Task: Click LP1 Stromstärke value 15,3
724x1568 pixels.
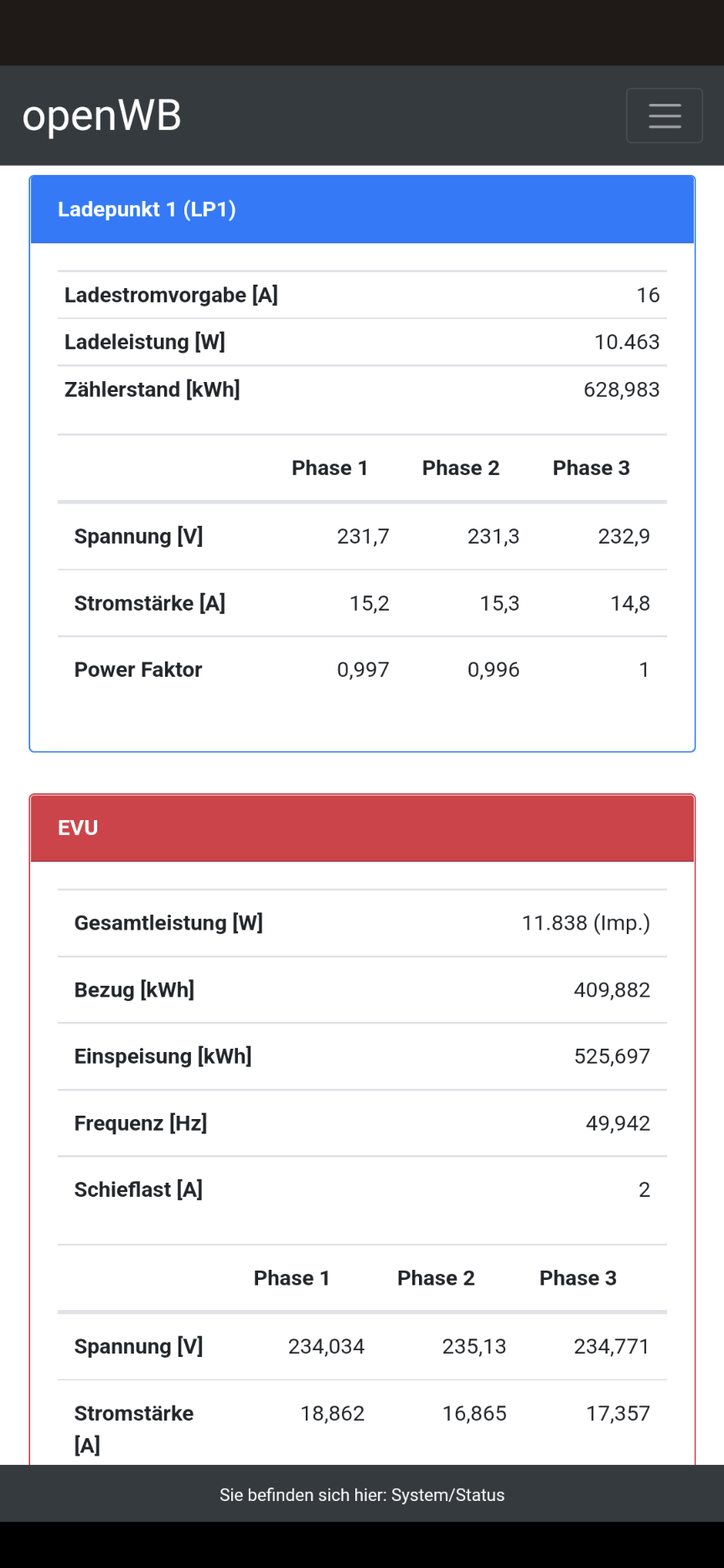Action: (499, 603)
